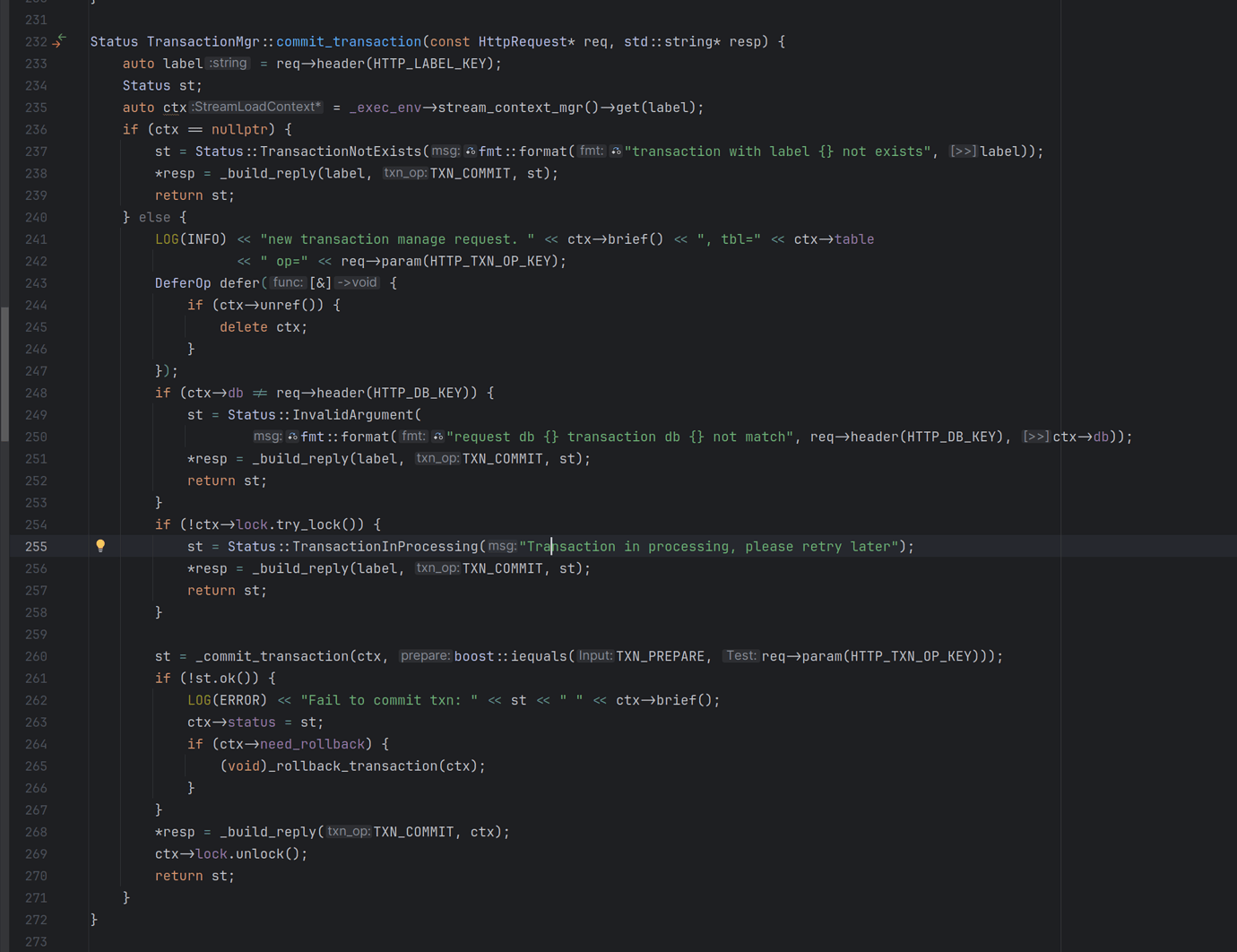Click the txn_op: hint on line 268
Viewport: 1237px width, 952px height.
tap(348, 832)
